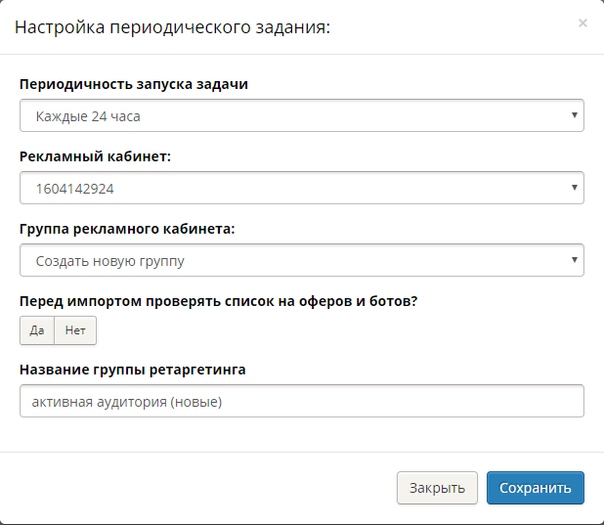Click the "Периодичность запуска задачи" label
The image size is (604, 525).
(x=134, y=84)
